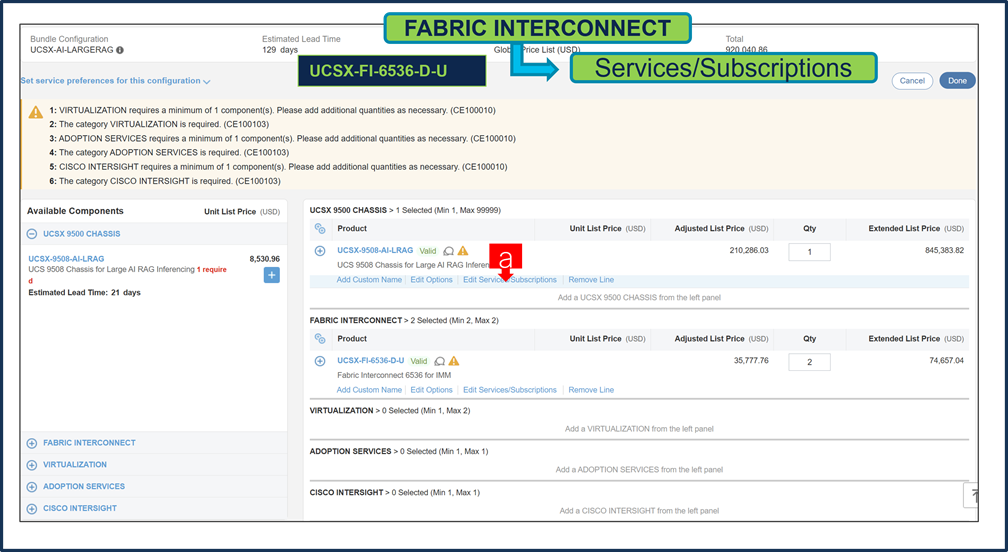
Task: Click Edit Services/Subscriptions for Fabric Interconnect line
Action: [x=510, y=390]
